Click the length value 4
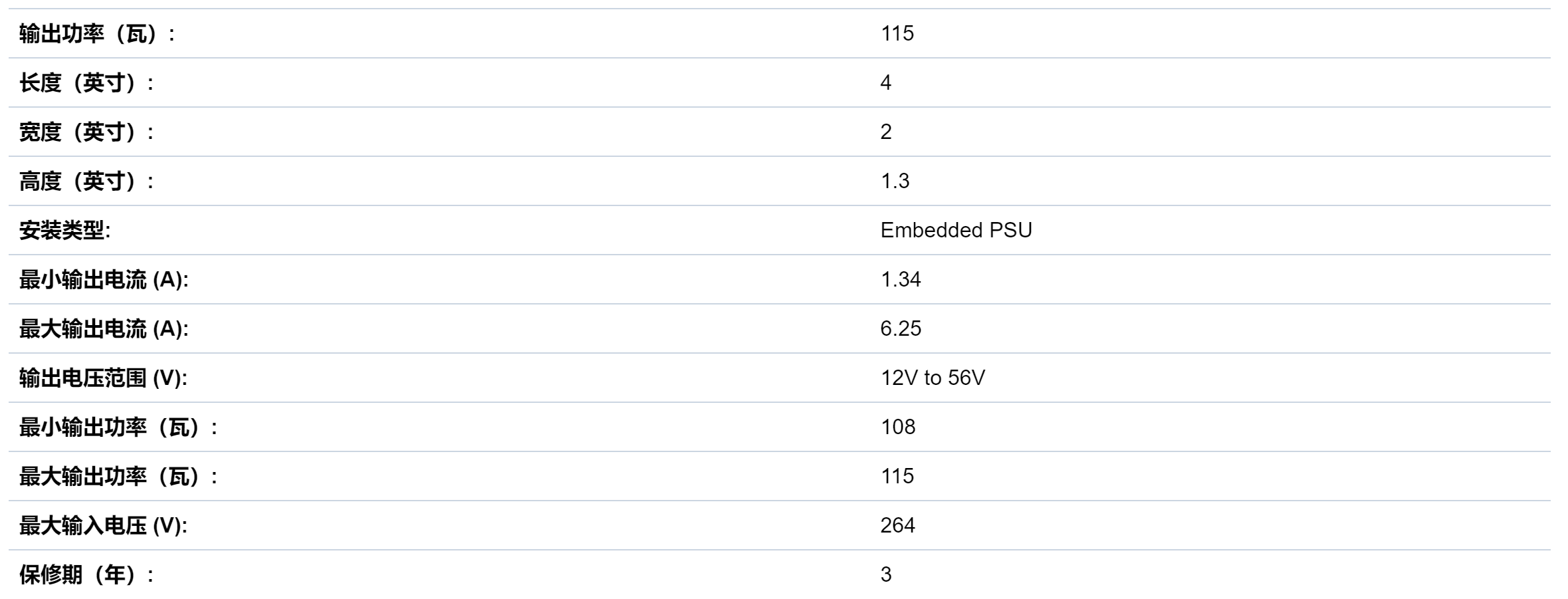The image size is (1568, 599). coord(886,82)
